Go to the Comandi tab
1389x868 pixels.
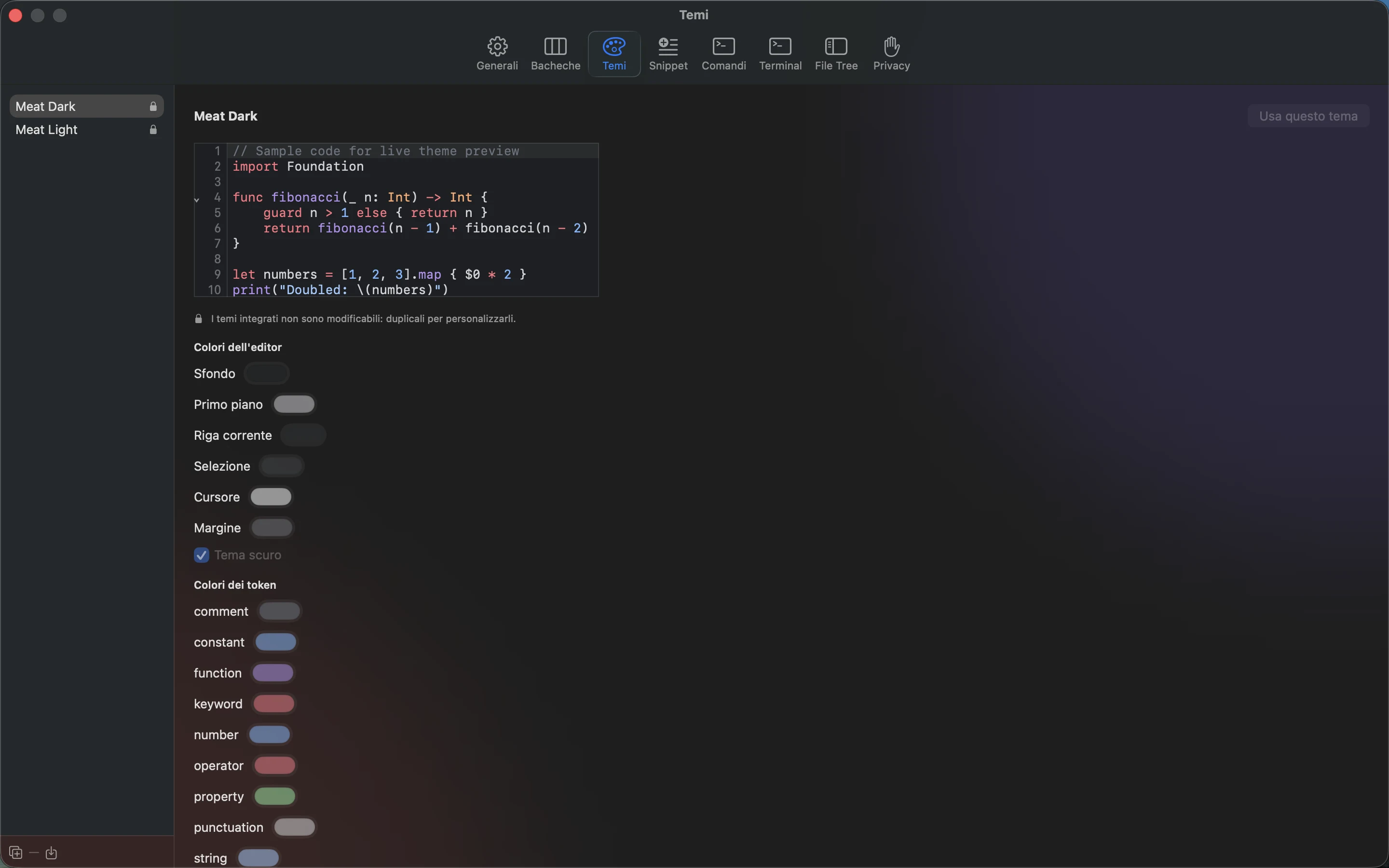(723, 54)
